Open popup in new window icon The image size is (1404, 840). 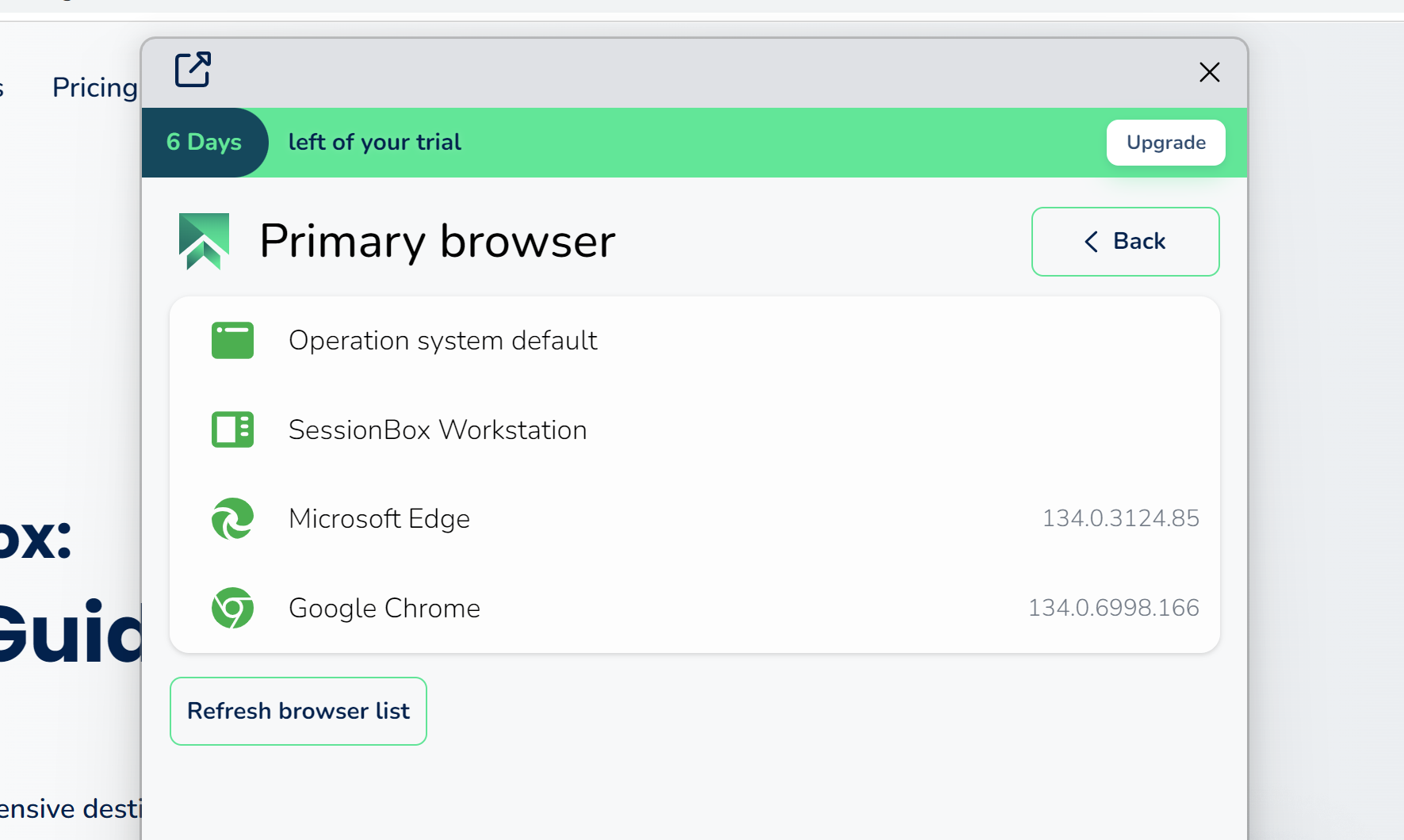click(x=193, y=70)
